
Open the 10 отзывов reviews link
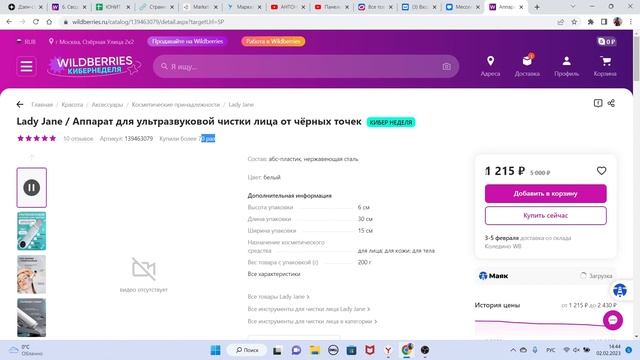[x=78, y=139]
